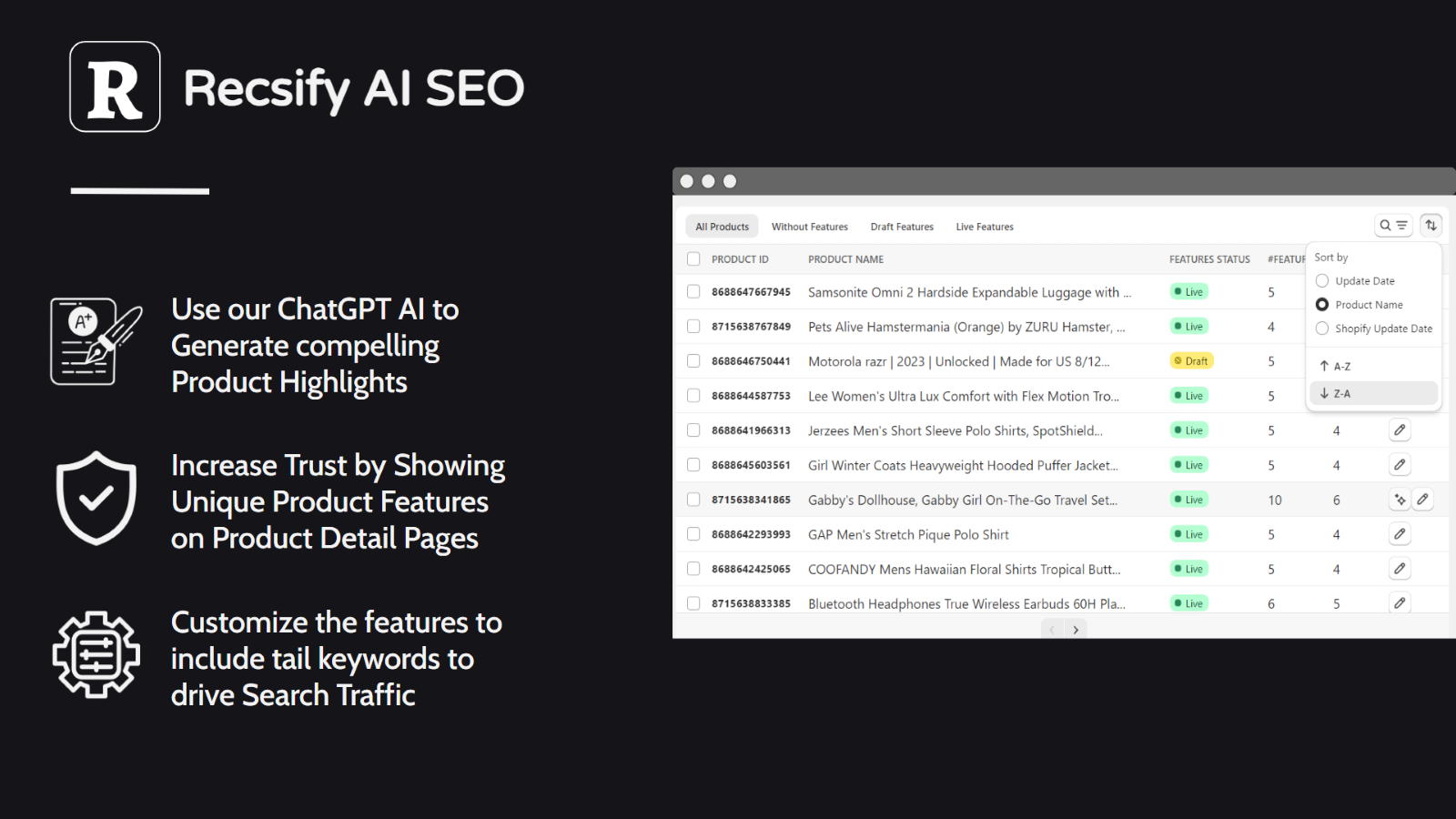Click feature count 10 in Gabby's row
This screenshot has height=819, width=1456.
(x=1274, y=500)
